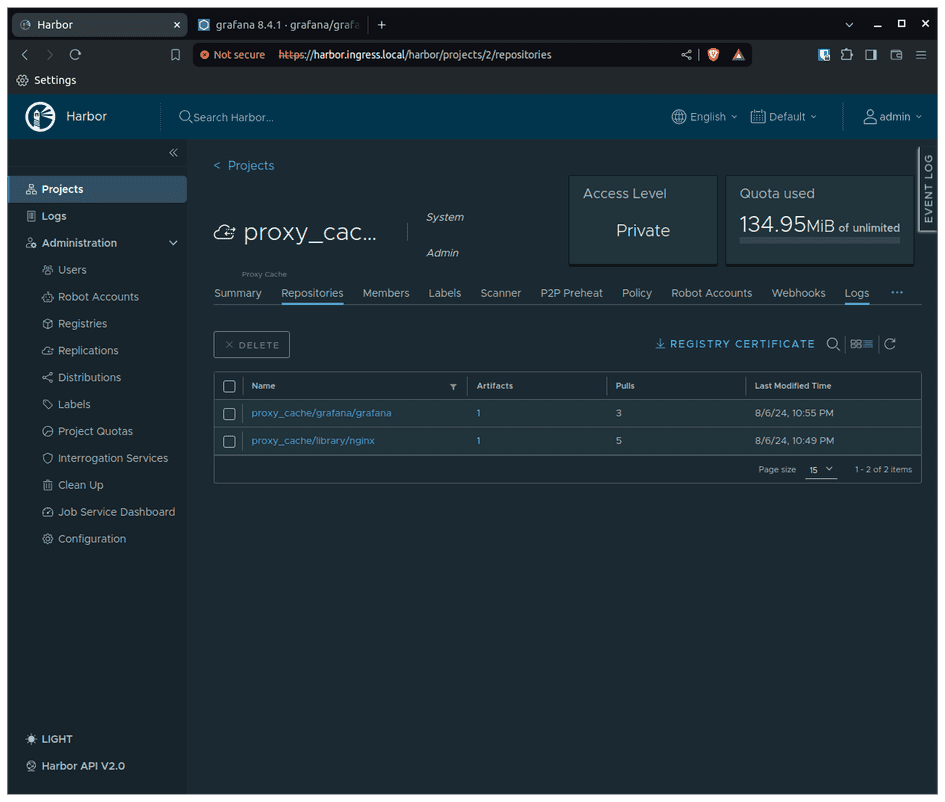The image size is (945, 802).
Task: Open the page size dropdown
Action: [820, 469]
